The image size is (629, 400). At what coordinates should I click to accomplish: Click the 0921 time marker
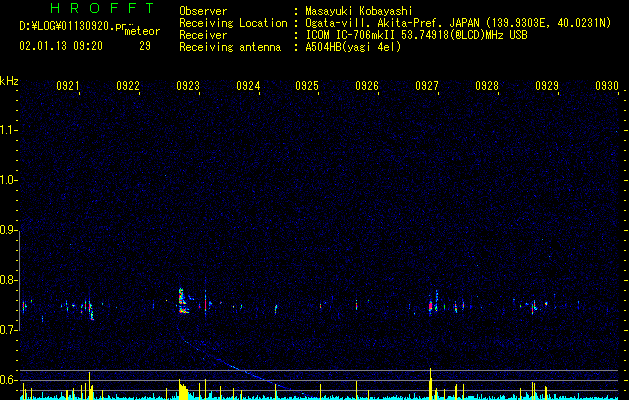[x=67, y=86]
